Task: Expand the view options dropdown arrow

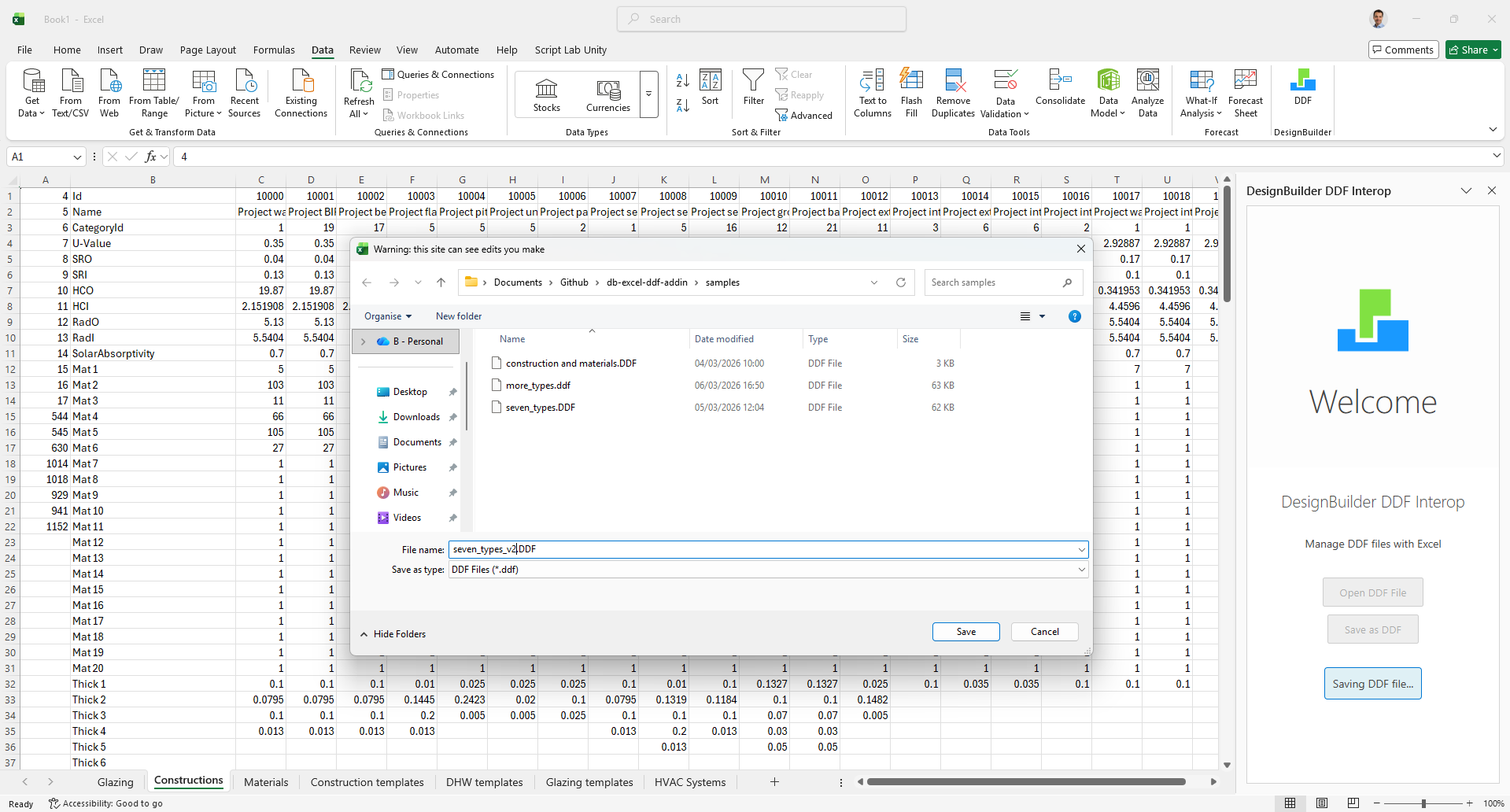Action: [1043, 316]
